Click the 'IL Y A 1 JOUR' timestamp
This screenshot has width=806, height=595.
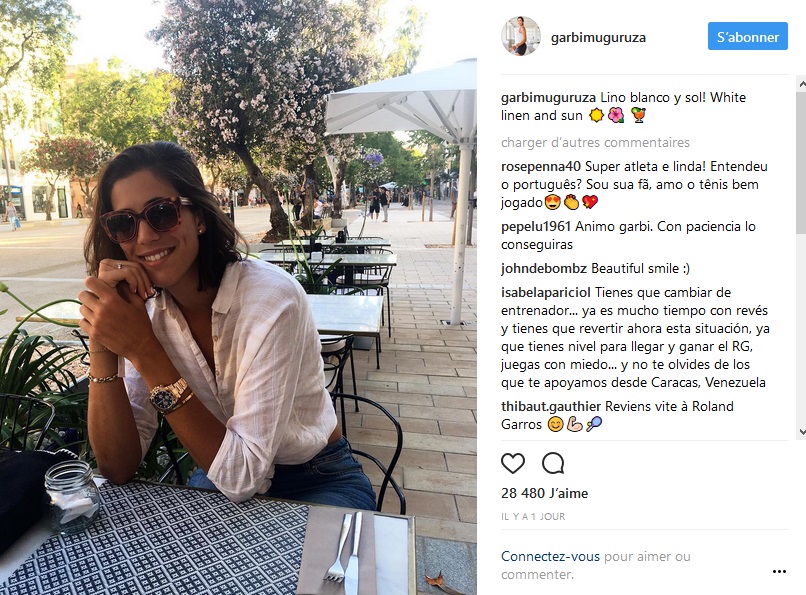(533, 517)
